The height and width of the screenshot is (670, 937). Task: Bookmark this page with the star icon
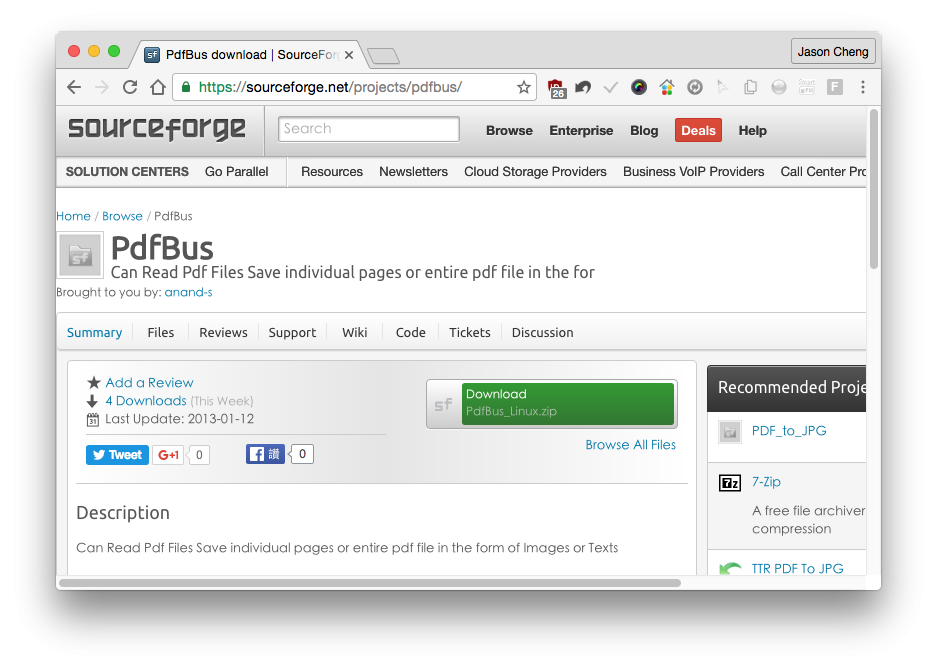coord(523,87)
